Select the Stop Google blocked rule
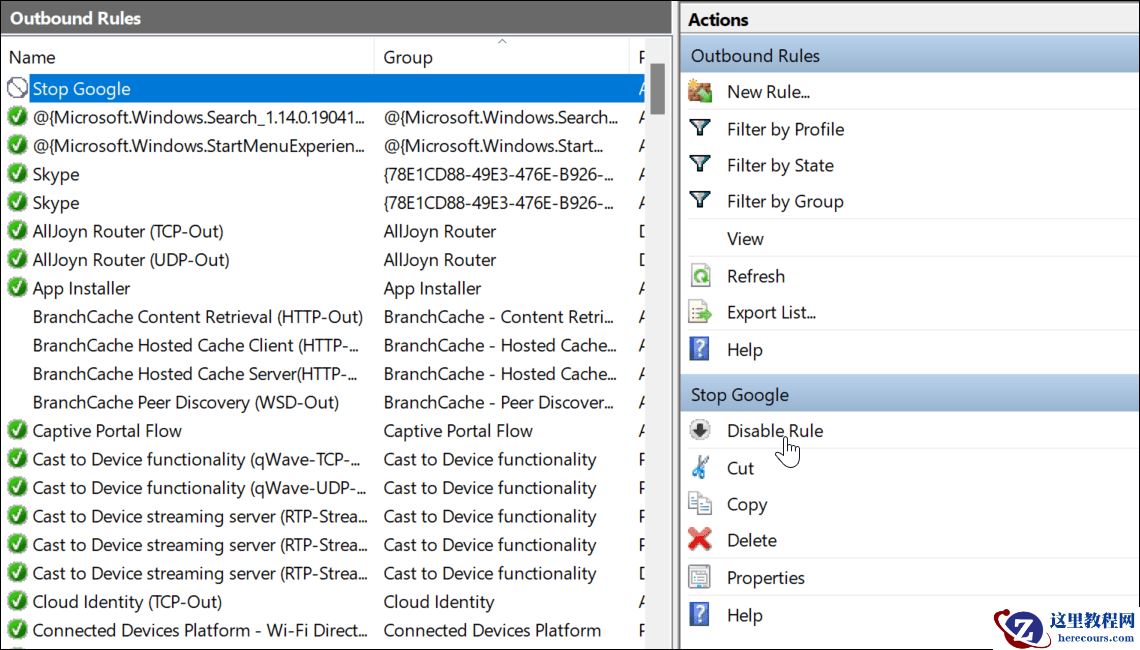The height and width of the screenshot is (650, 1140). point(82,89)
